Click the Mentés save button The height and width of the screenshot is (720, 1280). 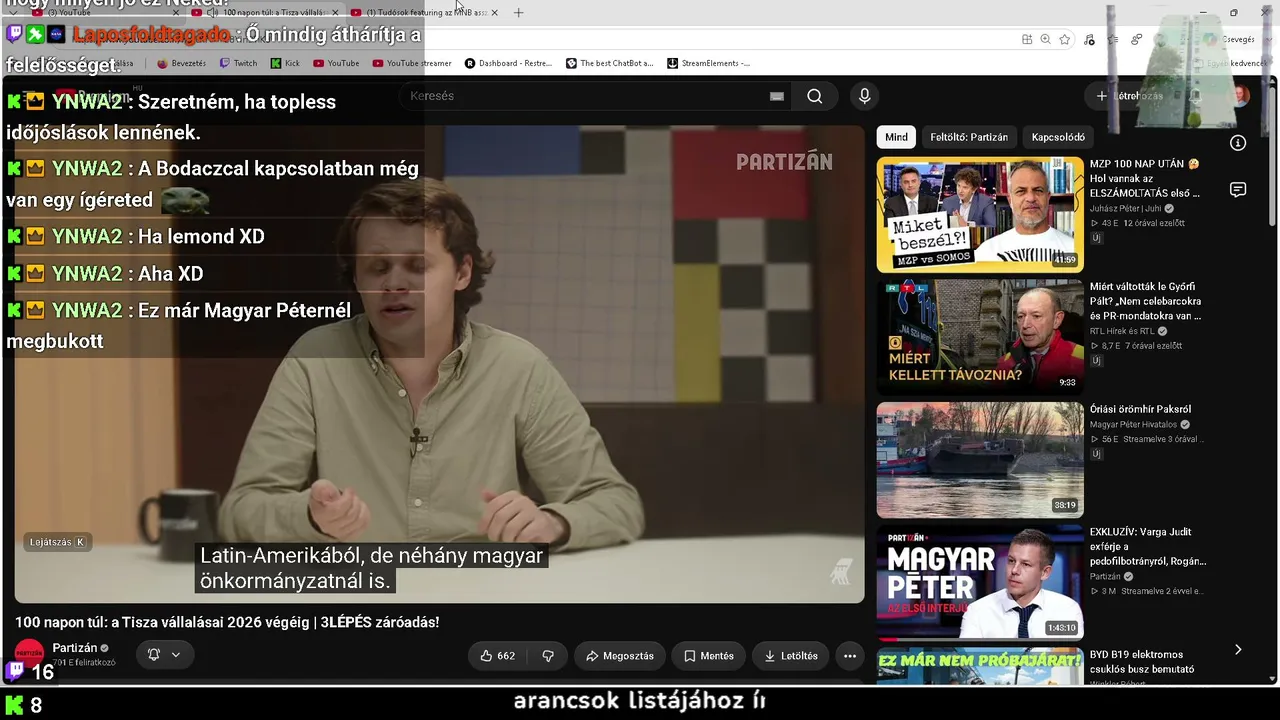coord(709,656)
